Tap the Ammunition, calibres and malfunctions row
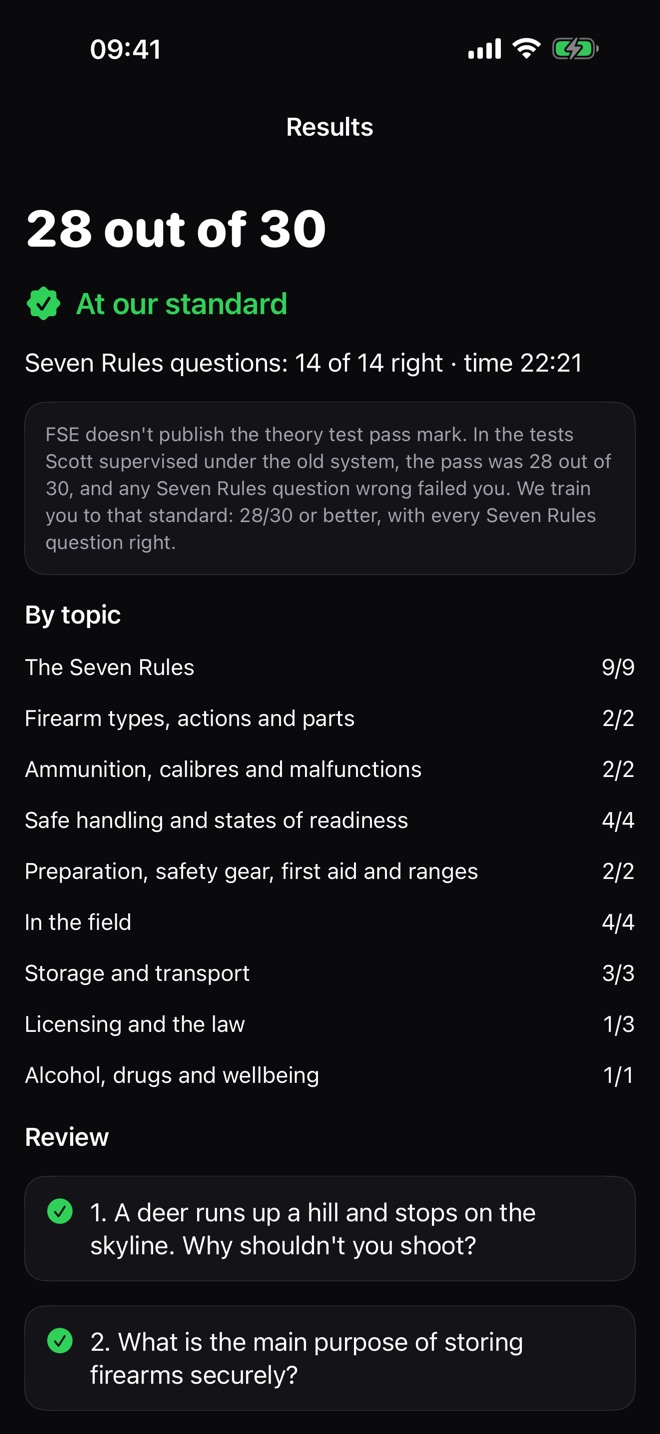This screenshot has width=660, height=1434. tap(330, 769)
